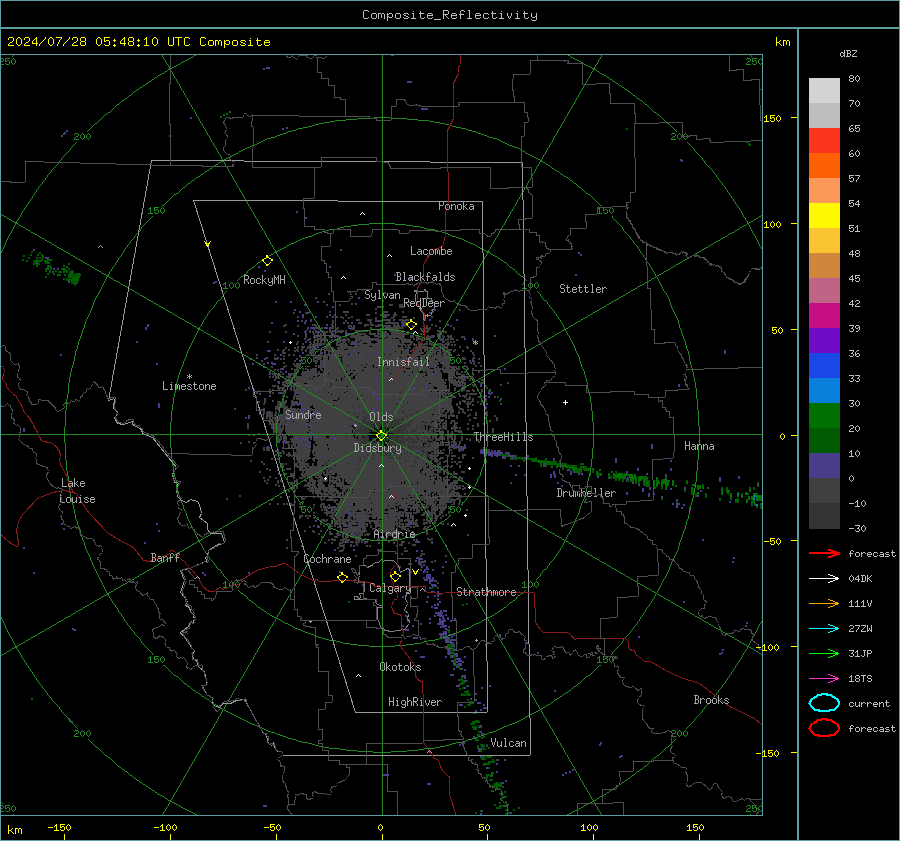Click the Olds label on map
The height and width of the screenshot is (841, 900).
[x=381, y=417]
